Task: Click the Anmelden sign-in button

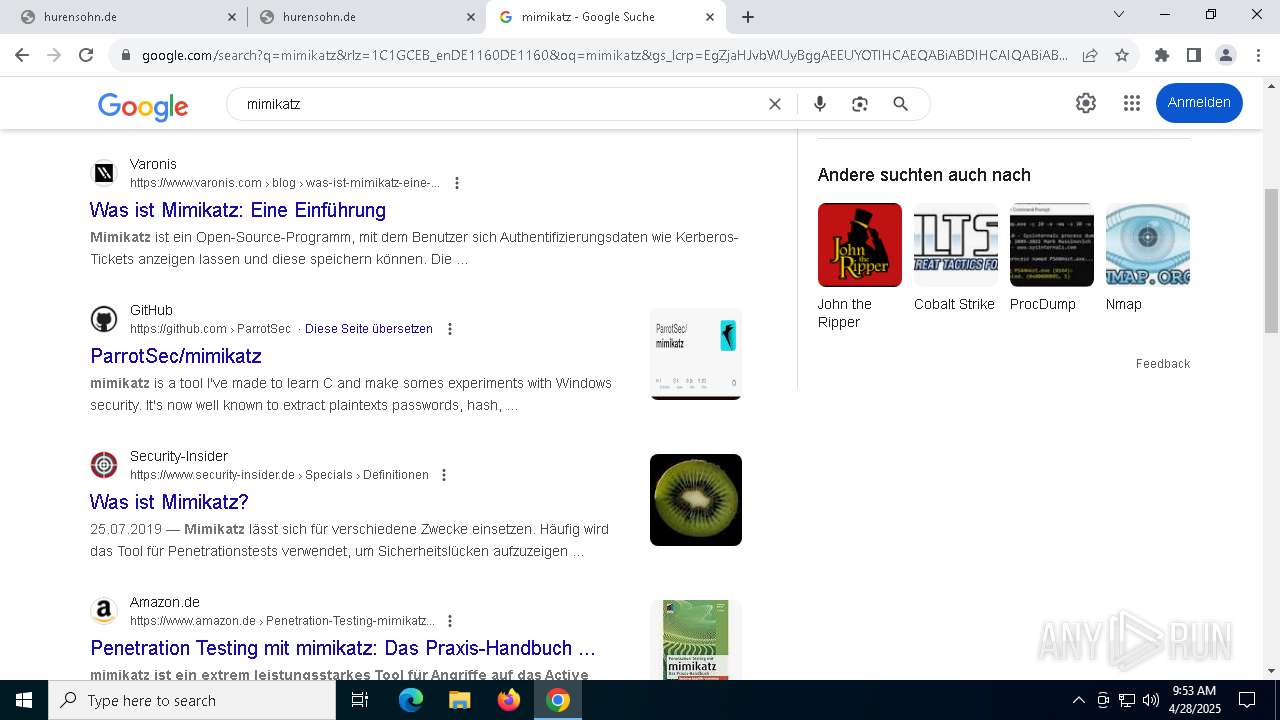Action: coord(1199,103)
